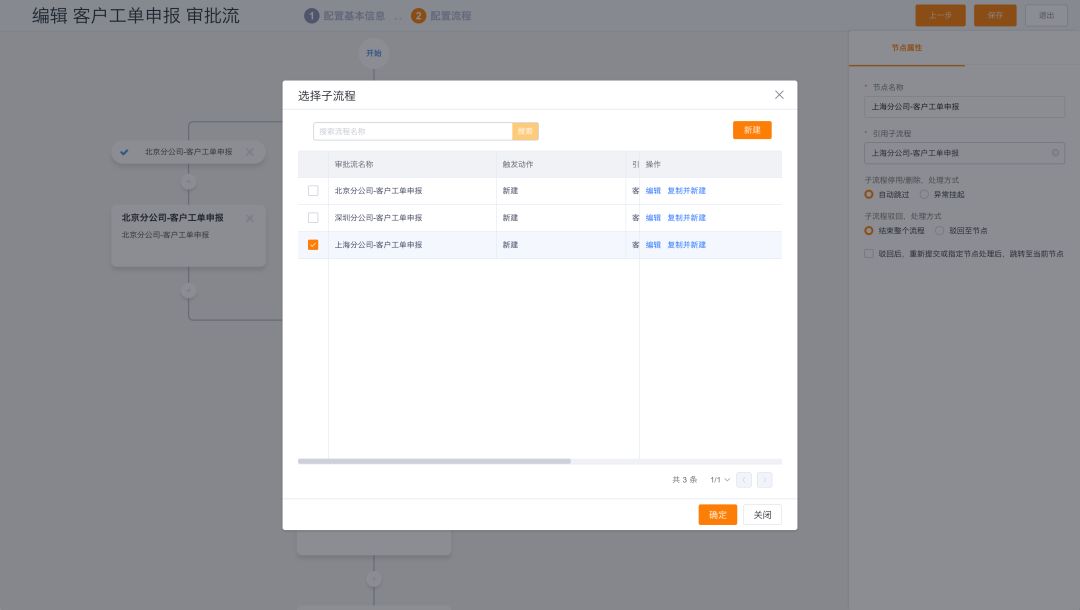The height and width of the screenshot is (610, 1080).
Task: Clear the 引用子流程 field with its icon
Action: point(1055,153)
